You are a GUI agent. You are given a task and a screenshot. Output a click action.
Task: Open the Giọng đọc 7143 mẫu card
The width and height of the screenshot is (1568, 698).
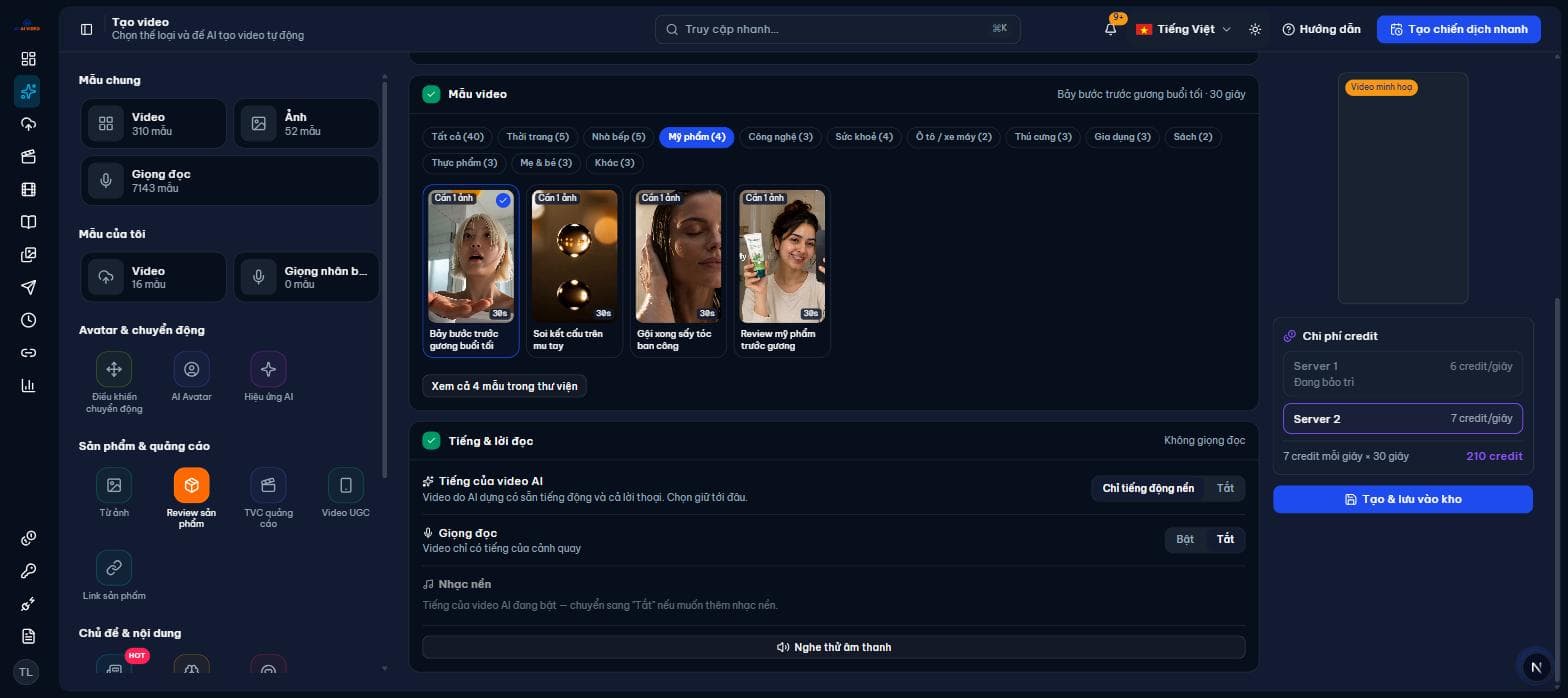click(229, 181)
